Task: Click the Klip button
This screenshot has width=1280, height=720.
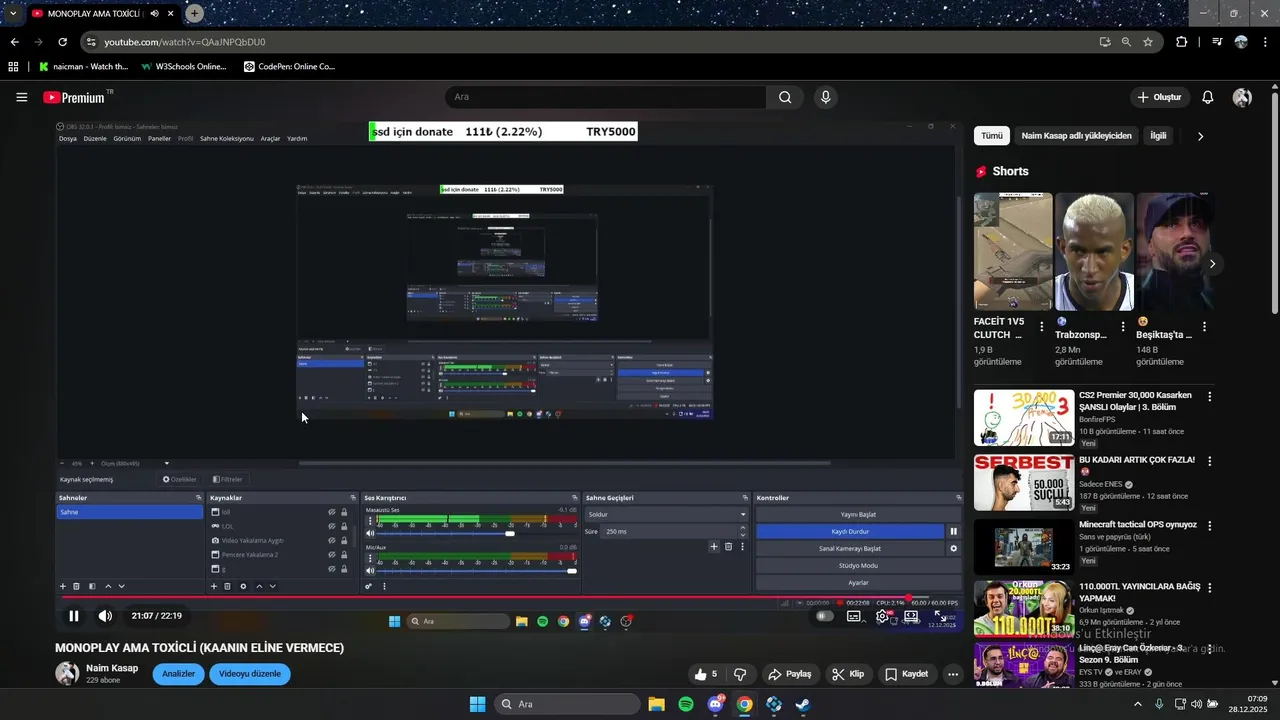Action: [848, 674]
